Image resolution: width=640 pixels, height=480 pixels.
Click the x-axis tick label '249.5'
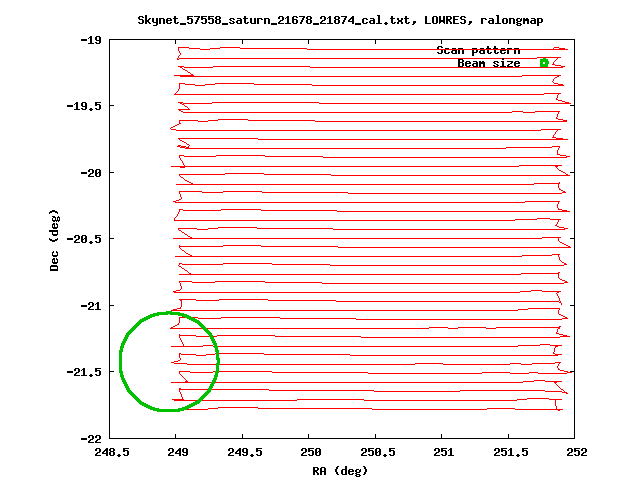(245, 452)
